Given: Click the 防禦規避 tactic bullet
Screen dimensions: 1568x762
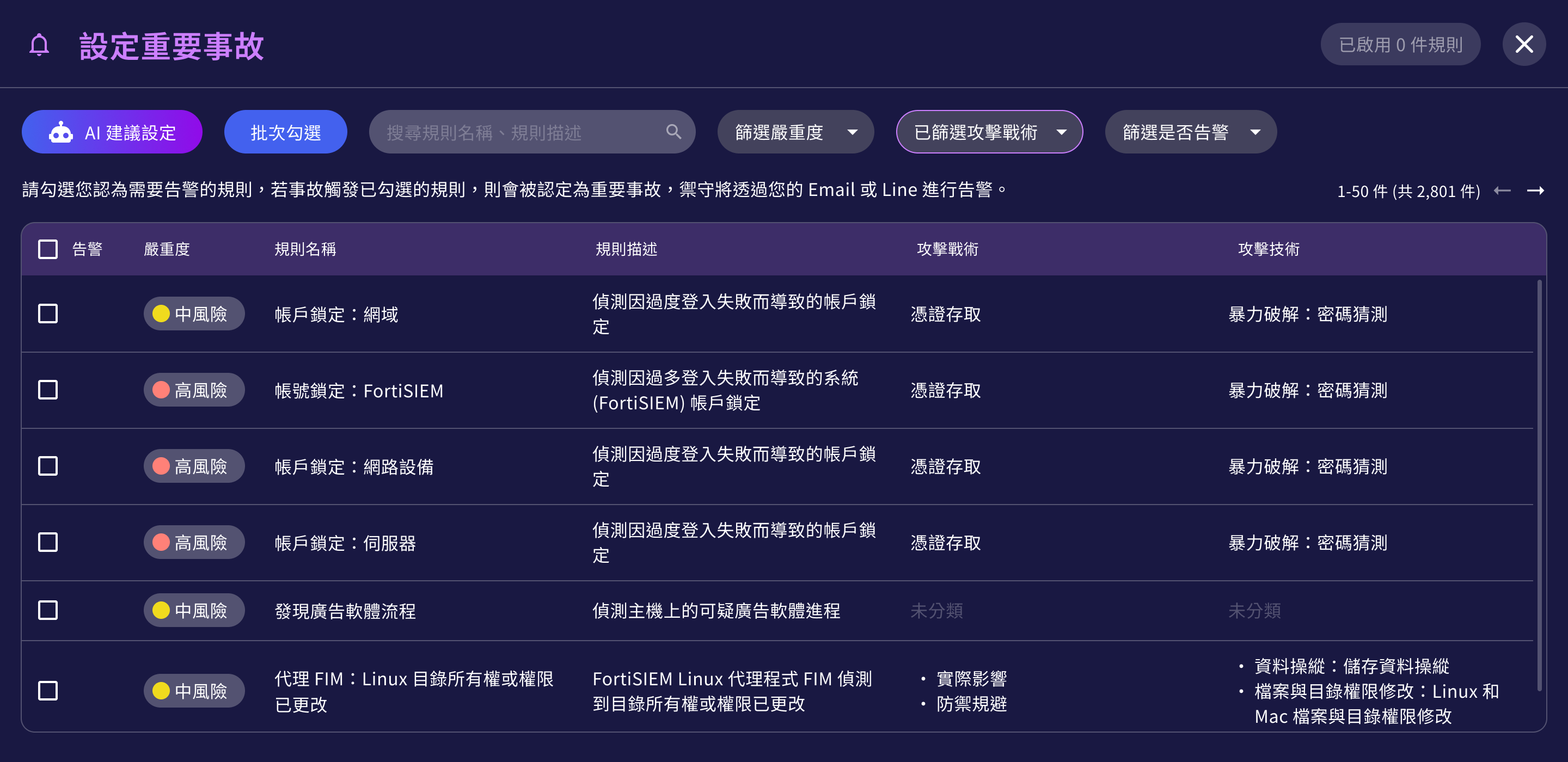Looking at the screenshot, I should (971, 704).
